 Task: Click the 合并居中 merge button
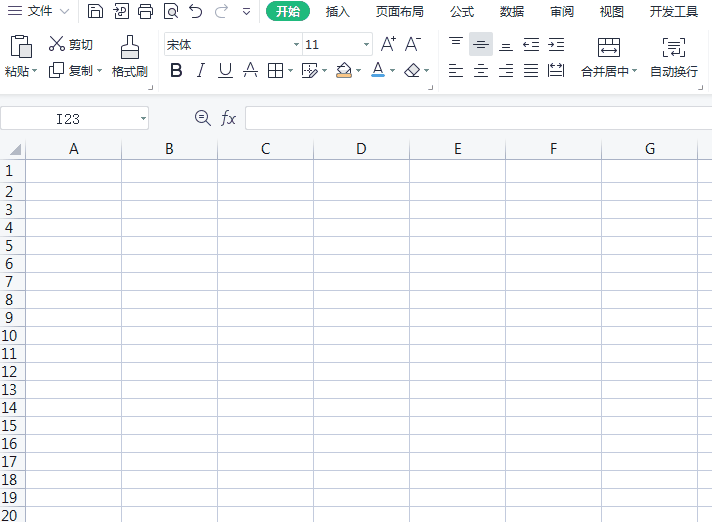pyautogui.click(x=608, y=57)
